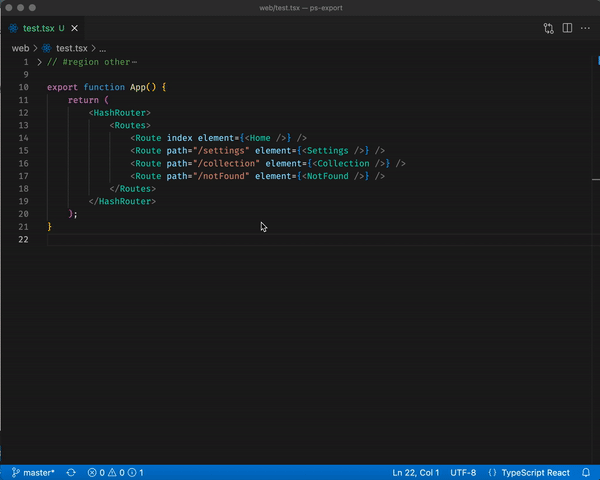Click the errors count icon in status bar
This screenshot has width=600, height=480.
92,473
